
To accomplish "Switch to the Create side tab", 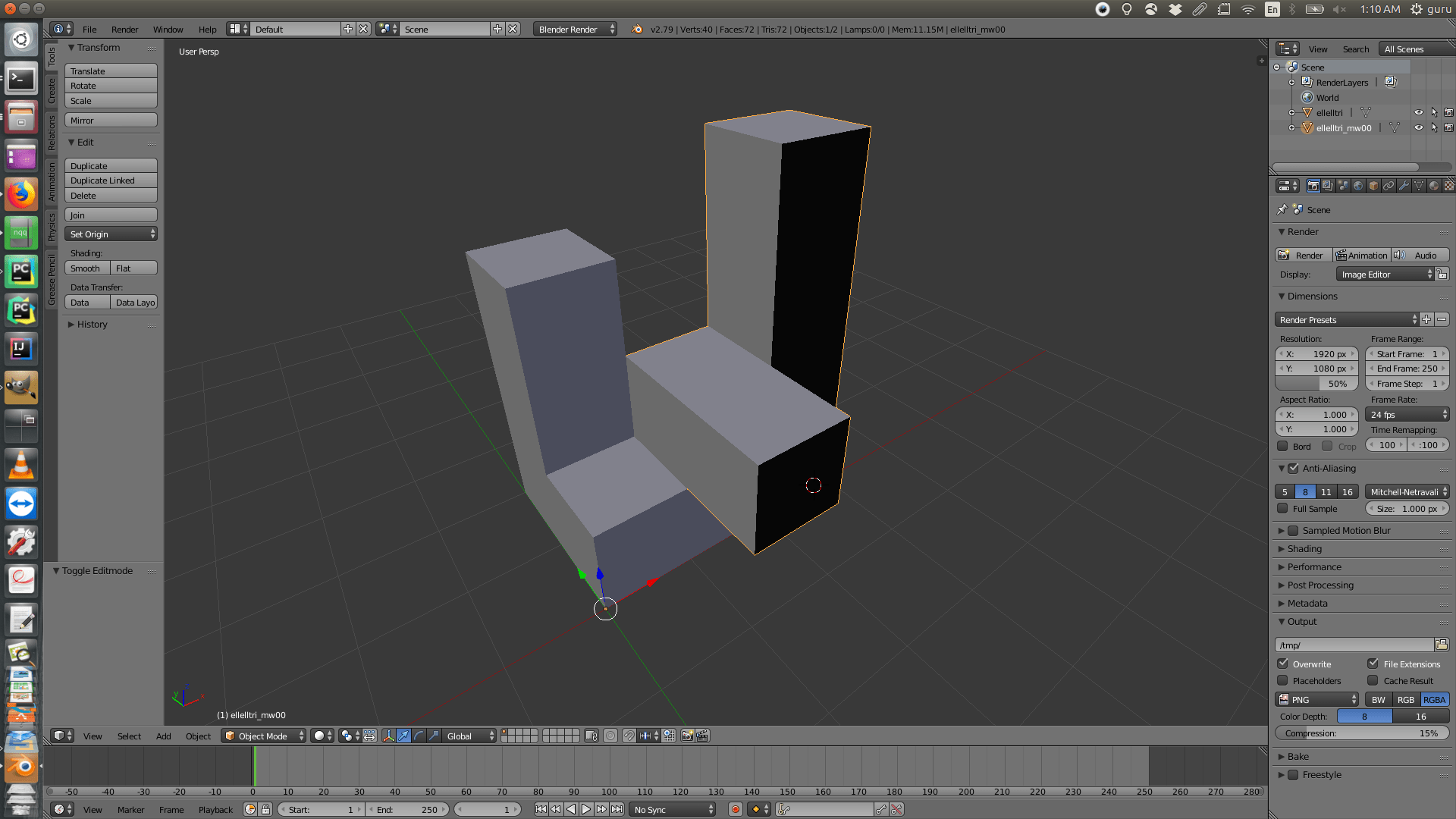I will 52,91.
